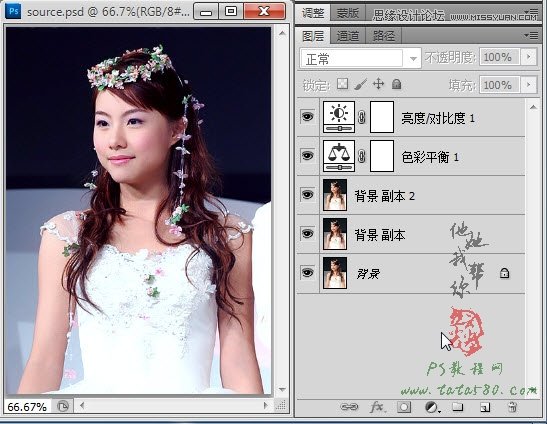Select the 色彩平衡 1 layer mask
The image size is (547, 424).
[x=382, y=156]
